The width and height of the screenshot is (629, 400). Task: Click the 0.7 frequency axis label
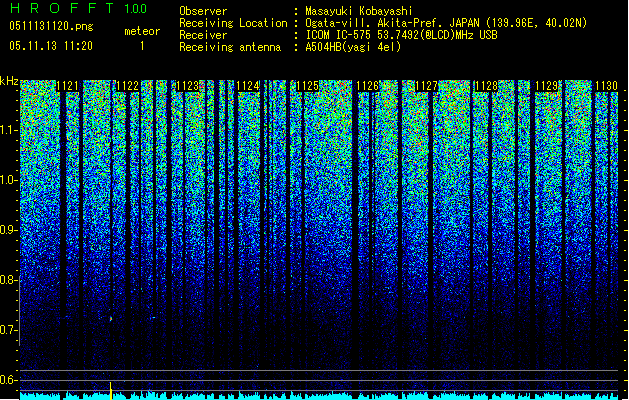pyautogui.click(x=8, y=330)
